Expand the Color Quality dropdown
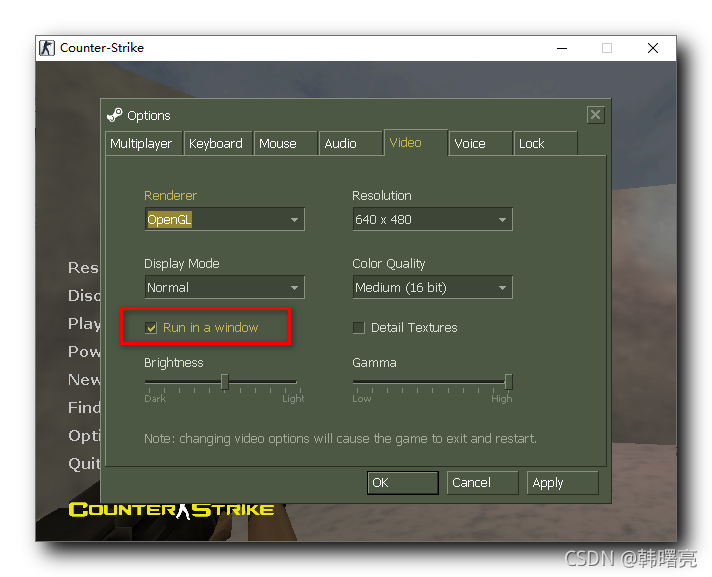The width and height of the screenshot is (712, 577). pos(433,287)
